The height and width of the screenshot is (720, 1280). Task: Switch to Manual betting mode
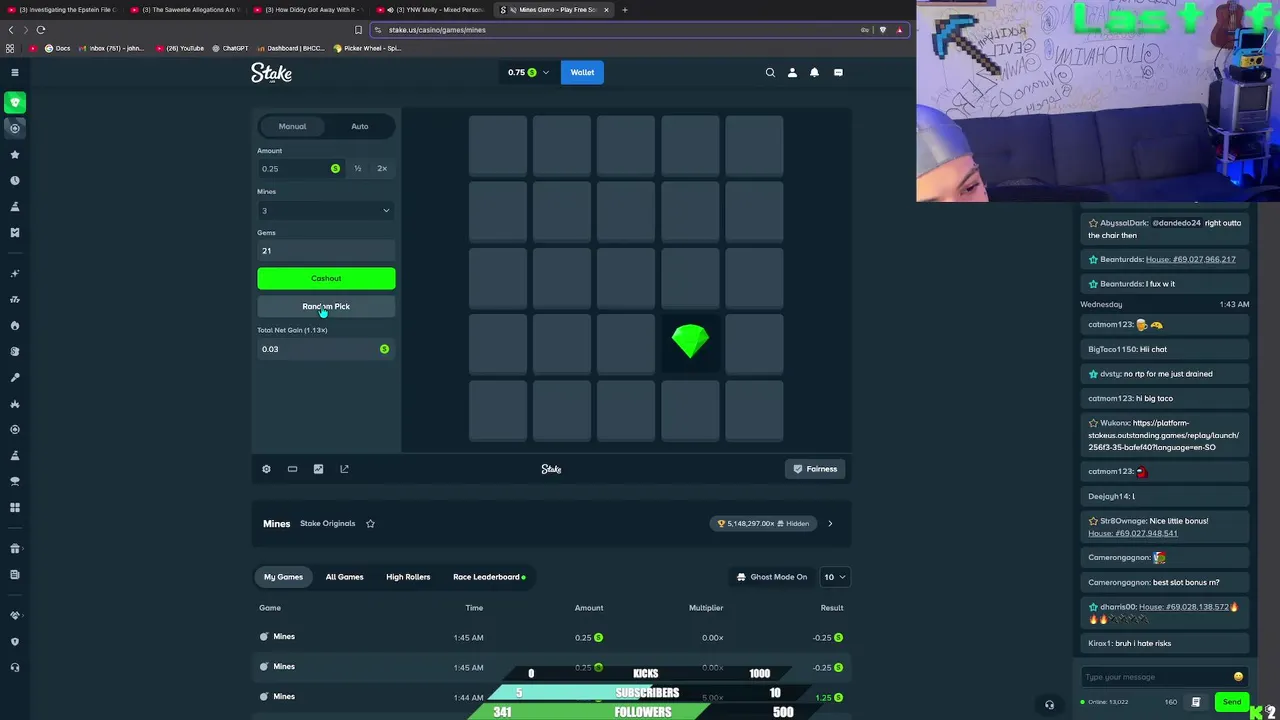tap(292, 126)
